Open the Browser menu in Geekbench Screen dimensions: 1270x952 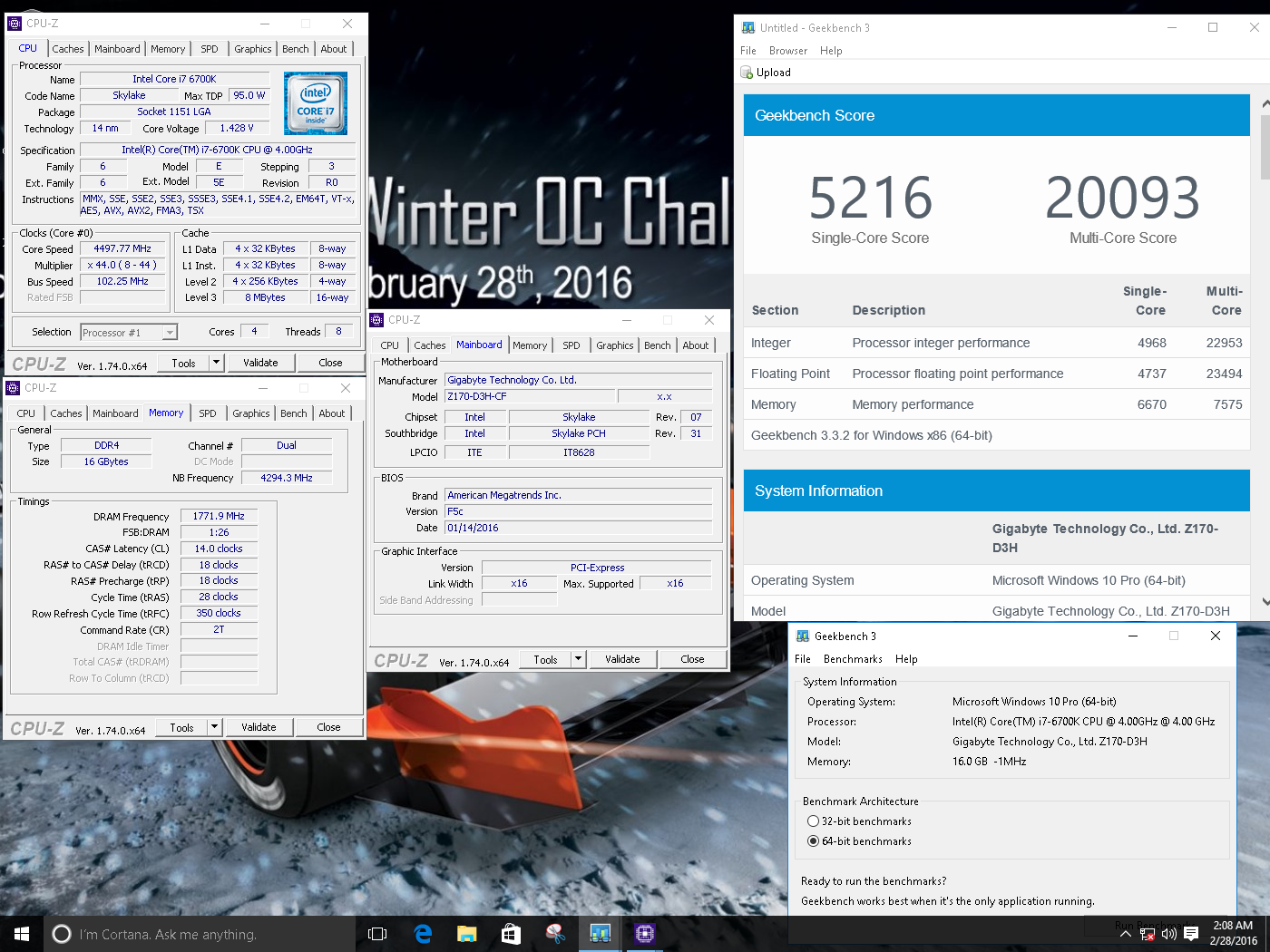click(788, 51)
